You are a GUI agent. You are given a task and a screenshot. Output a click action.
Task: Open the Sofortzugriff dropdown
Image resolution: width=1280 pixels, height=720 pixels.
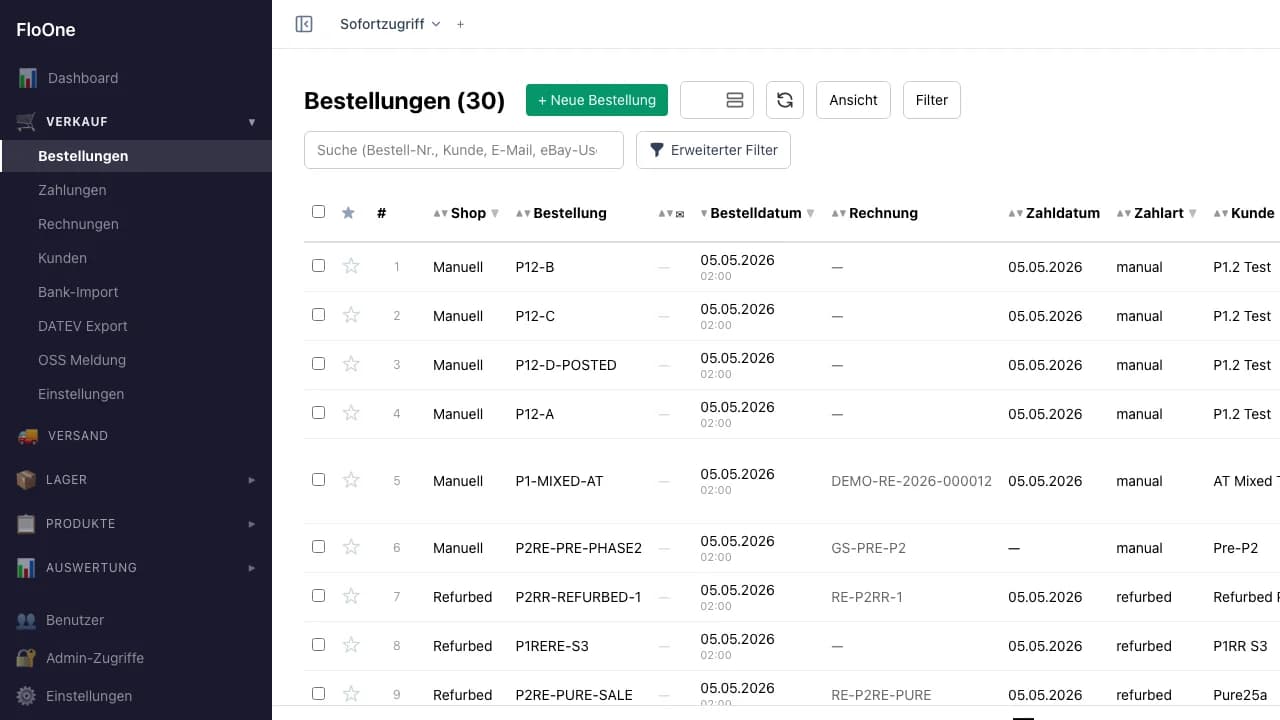point(390,24)
